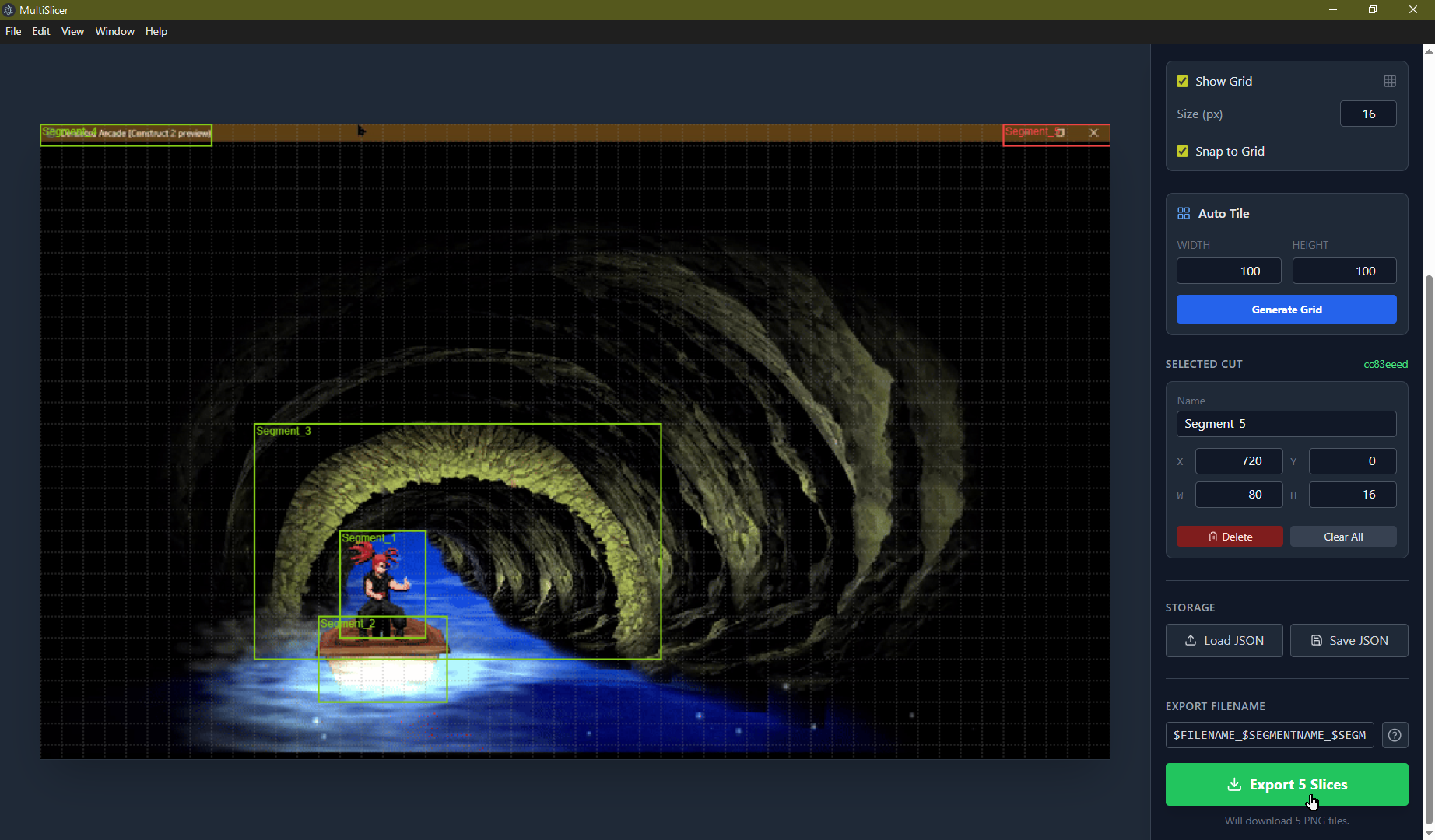Click the scrollbar up arrow

1428,51
